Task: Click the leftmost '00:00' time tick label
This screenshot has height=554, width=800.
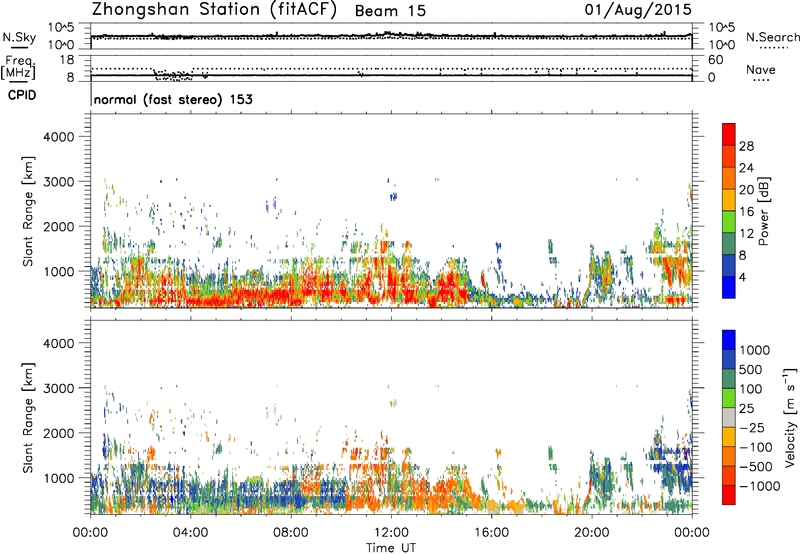Action: click(x=90, y=533)
